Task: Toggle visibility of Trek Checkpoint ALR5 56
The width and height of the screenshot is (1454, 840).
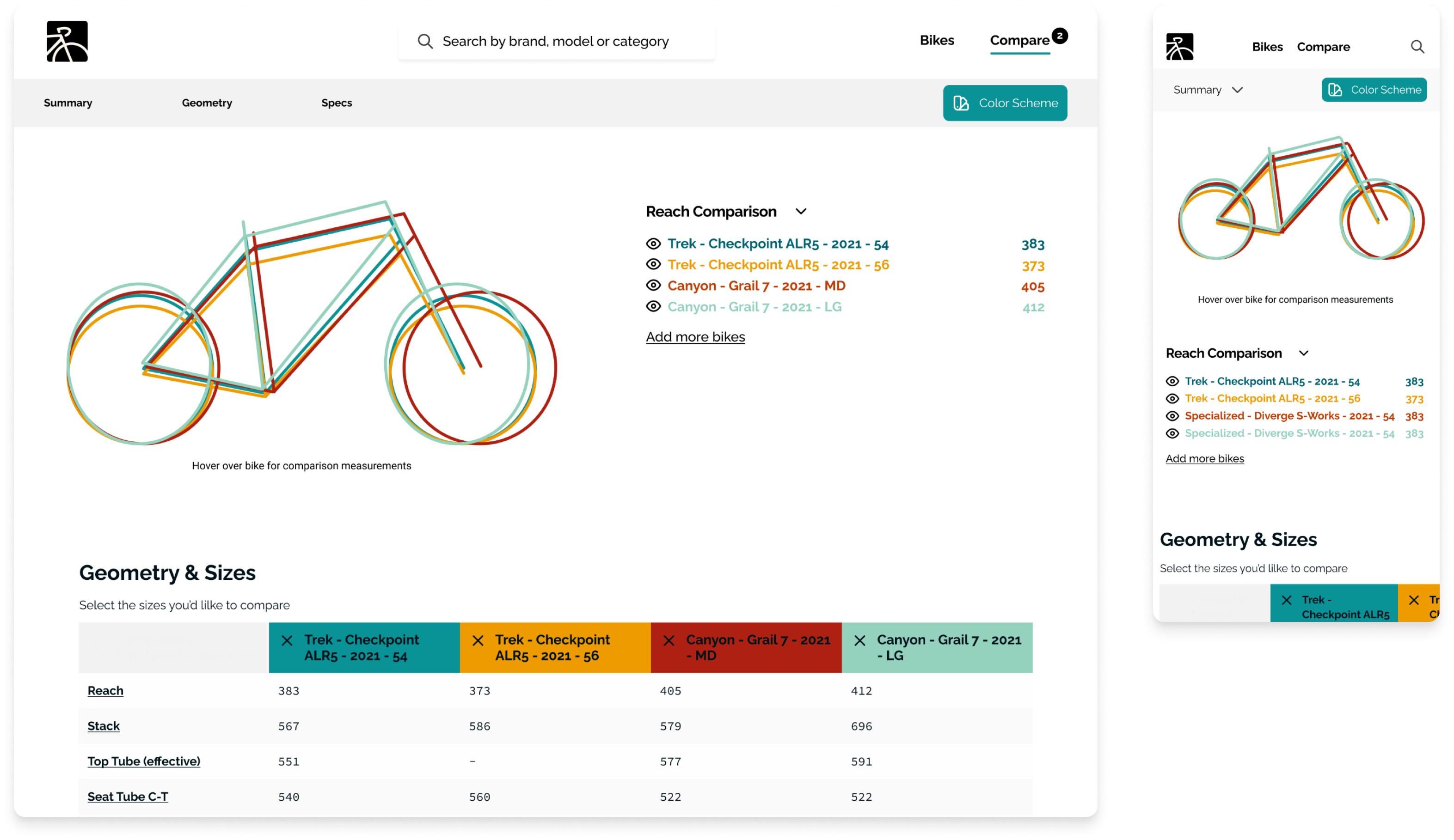Action: [x=653, y=265]
